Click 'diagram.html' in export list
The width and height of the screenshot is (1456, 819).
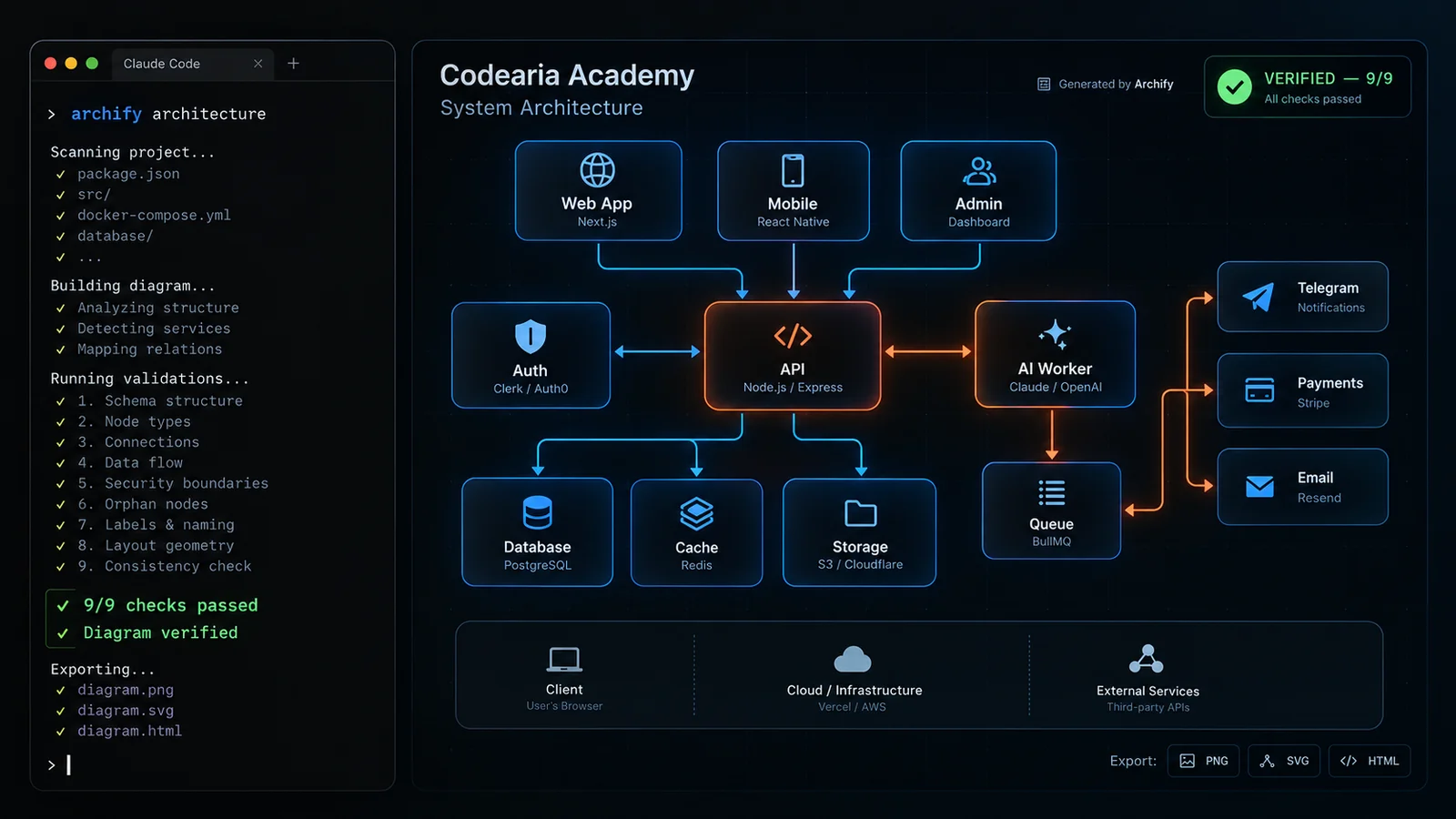click(x=130, y=732)
